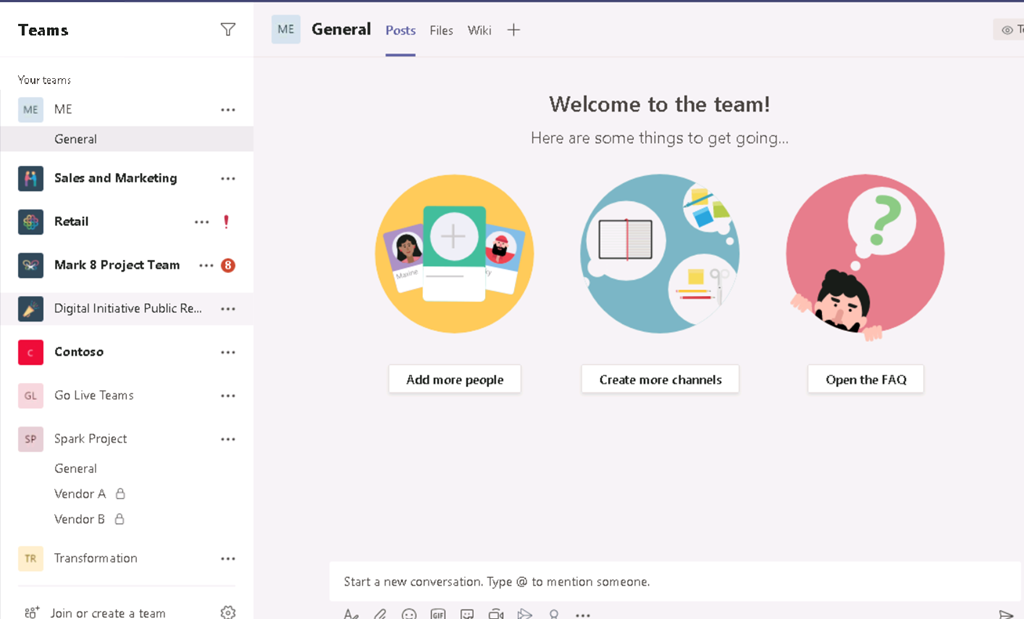
Task: Click the SP Spark Project avatar
Action: coord(31,439)
